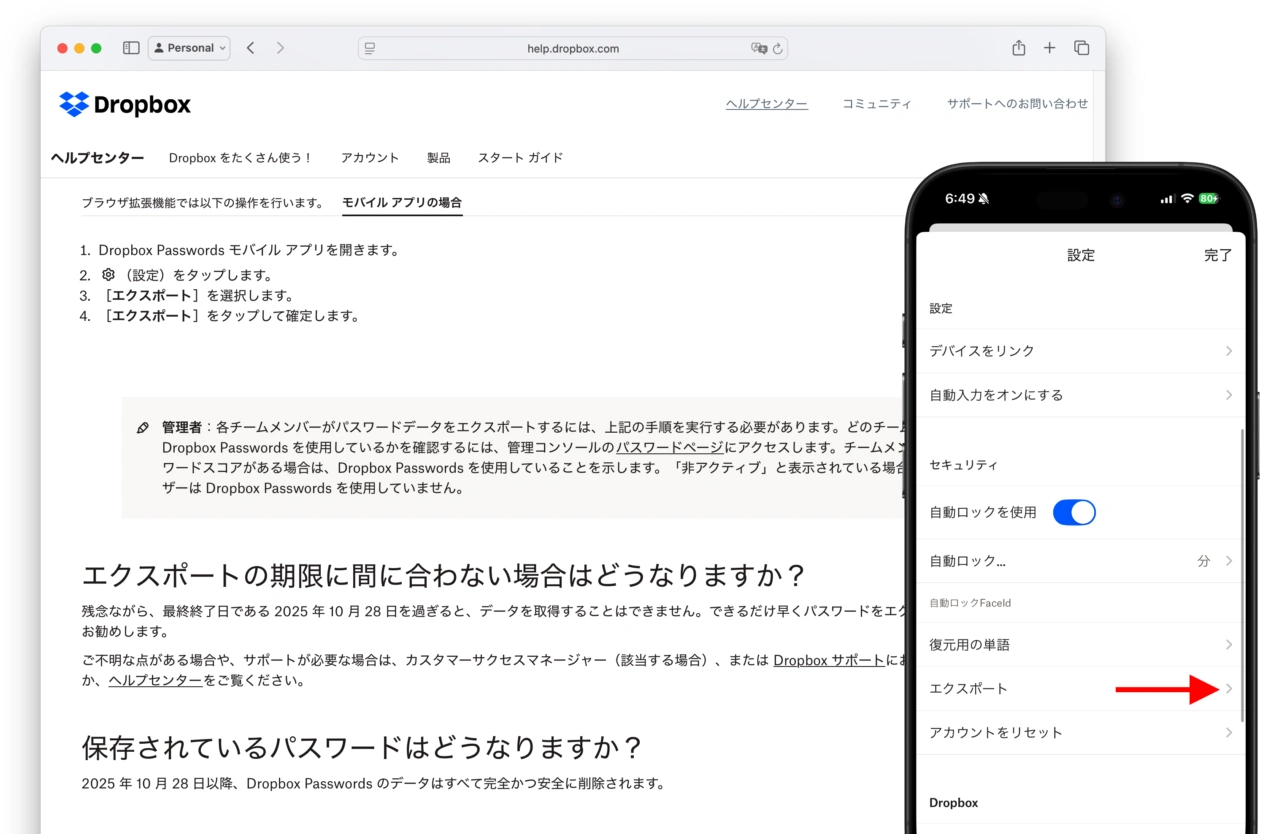Tap 完了 to close settings
This screenshot has height=834, width=1280.
[x=1217, y=255]
